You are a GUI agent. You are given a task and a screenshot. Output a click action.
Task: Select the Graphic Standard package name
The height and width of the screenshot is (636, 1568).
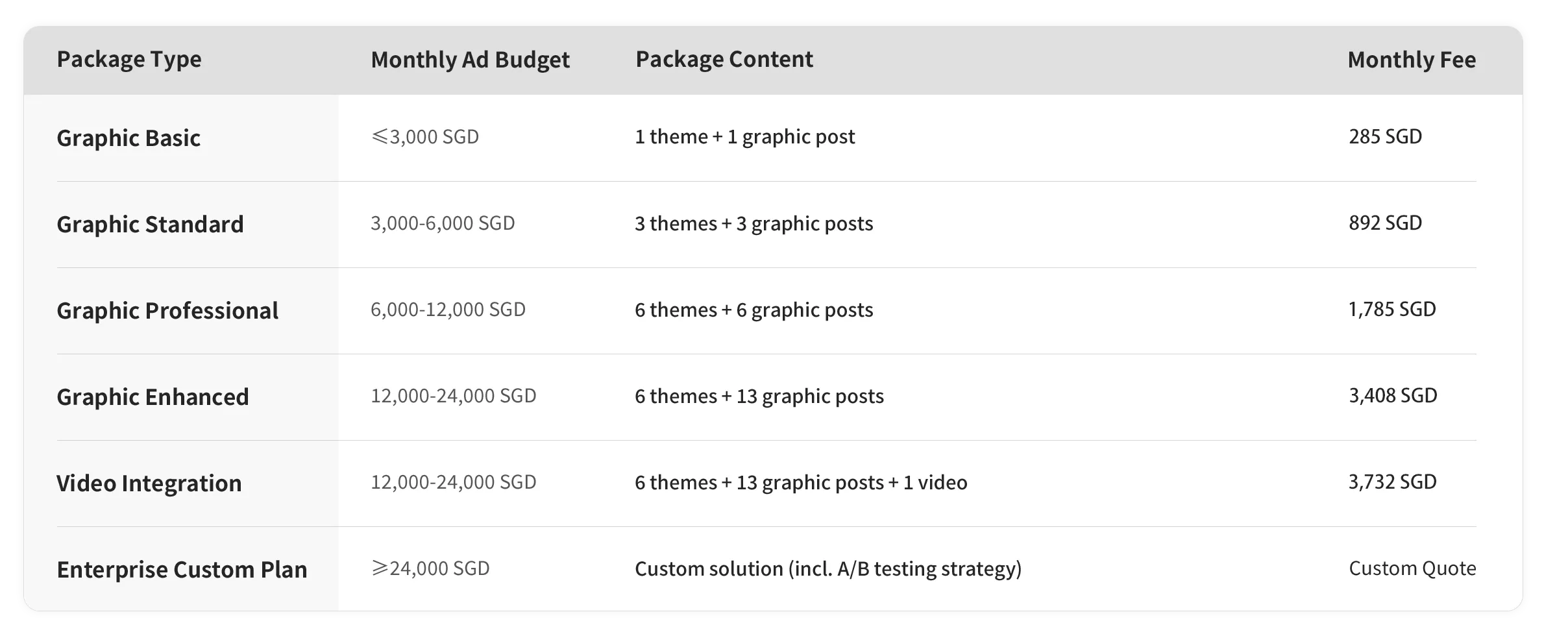tap(150, 225)
